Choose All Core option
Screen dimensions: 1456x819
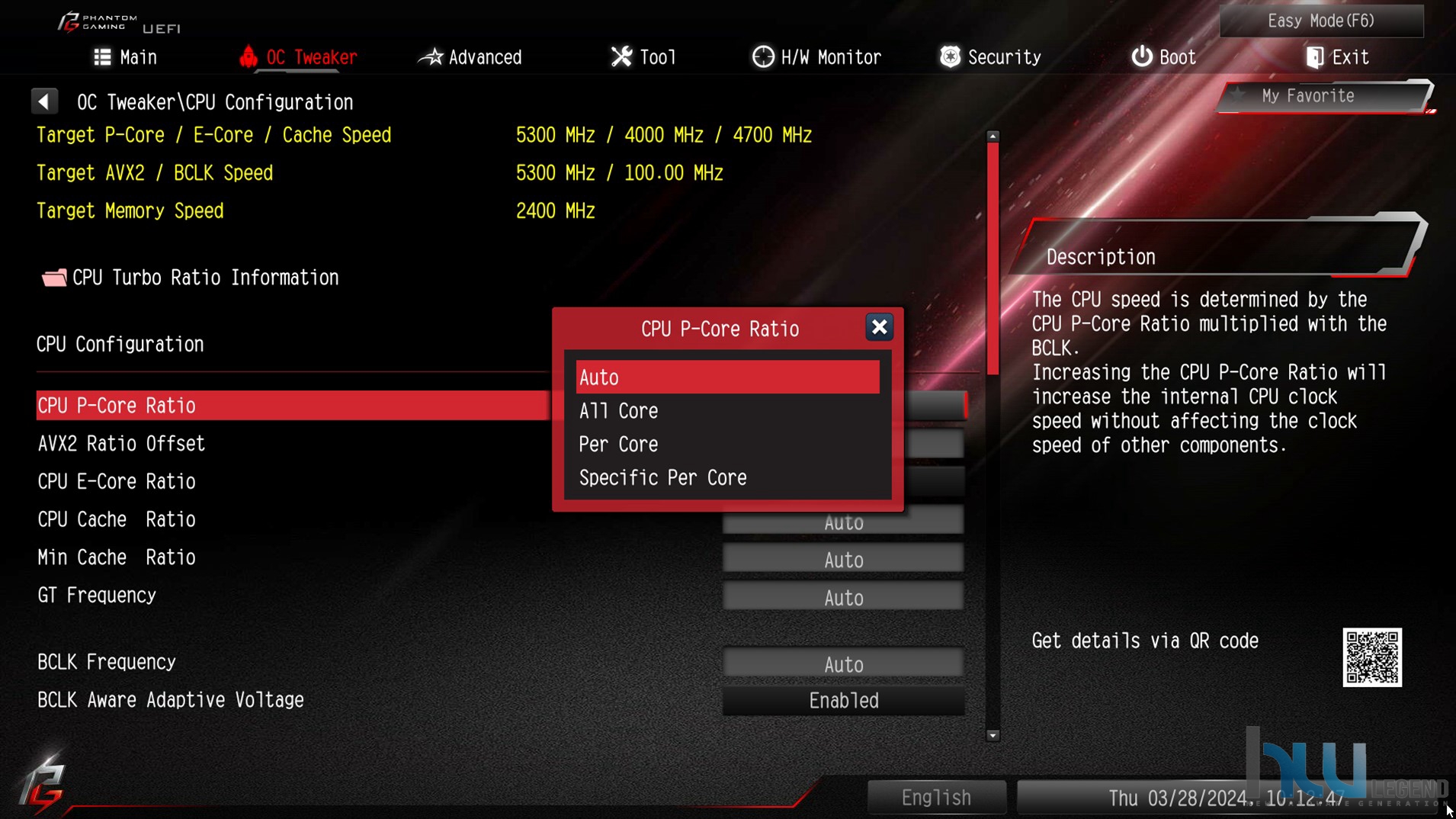(x=727, y=411)
